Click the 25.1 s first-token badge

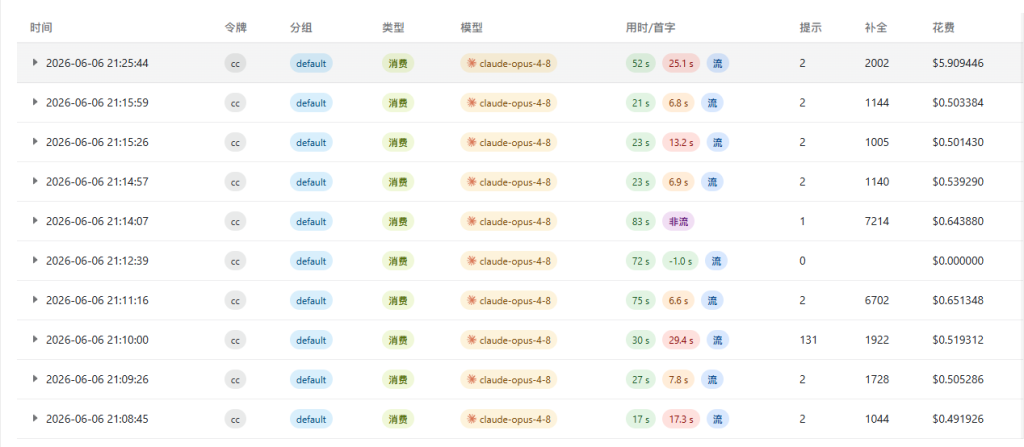click(681, 63)
